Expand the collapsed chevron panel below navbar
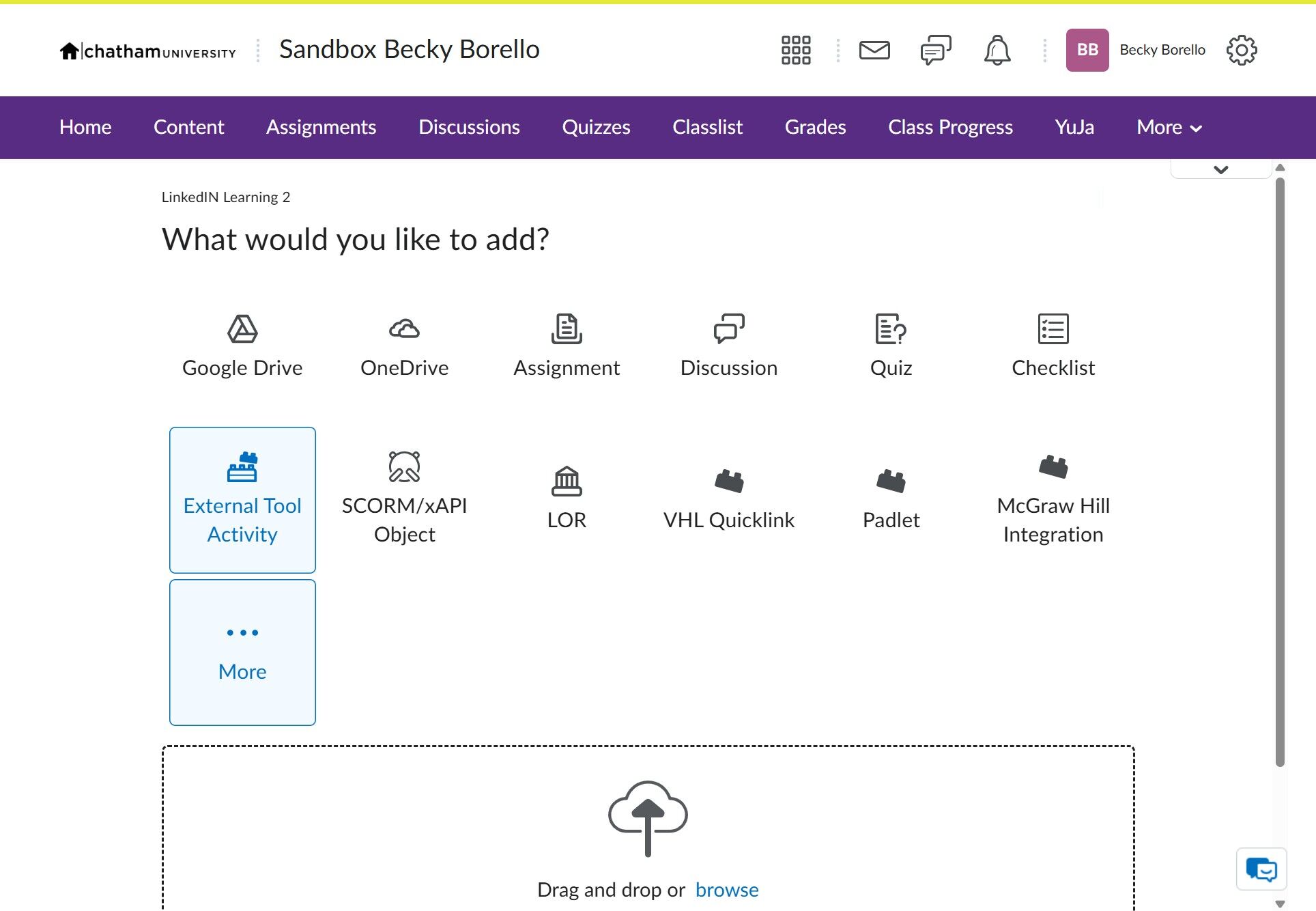The height and width of the screenshot is (911, 1316). [1220, 169]
